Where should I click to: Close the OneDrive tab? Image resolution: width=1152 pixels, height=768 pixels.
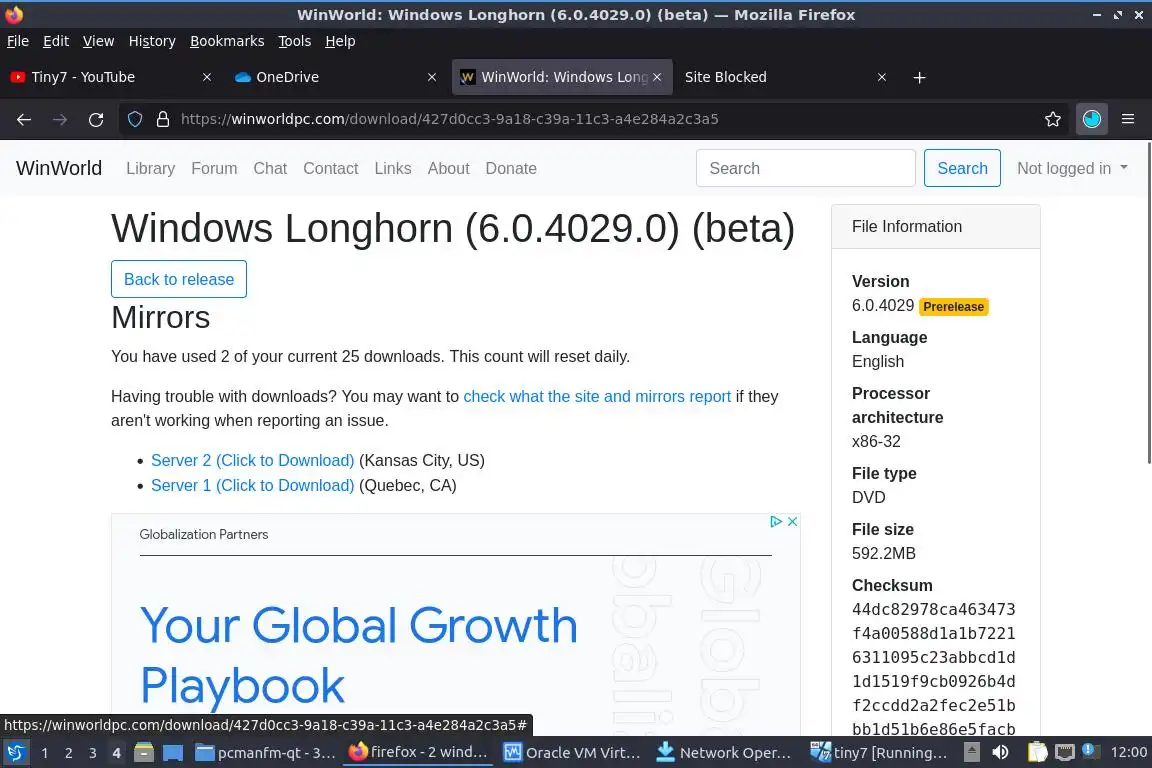(x=432, y=77)
